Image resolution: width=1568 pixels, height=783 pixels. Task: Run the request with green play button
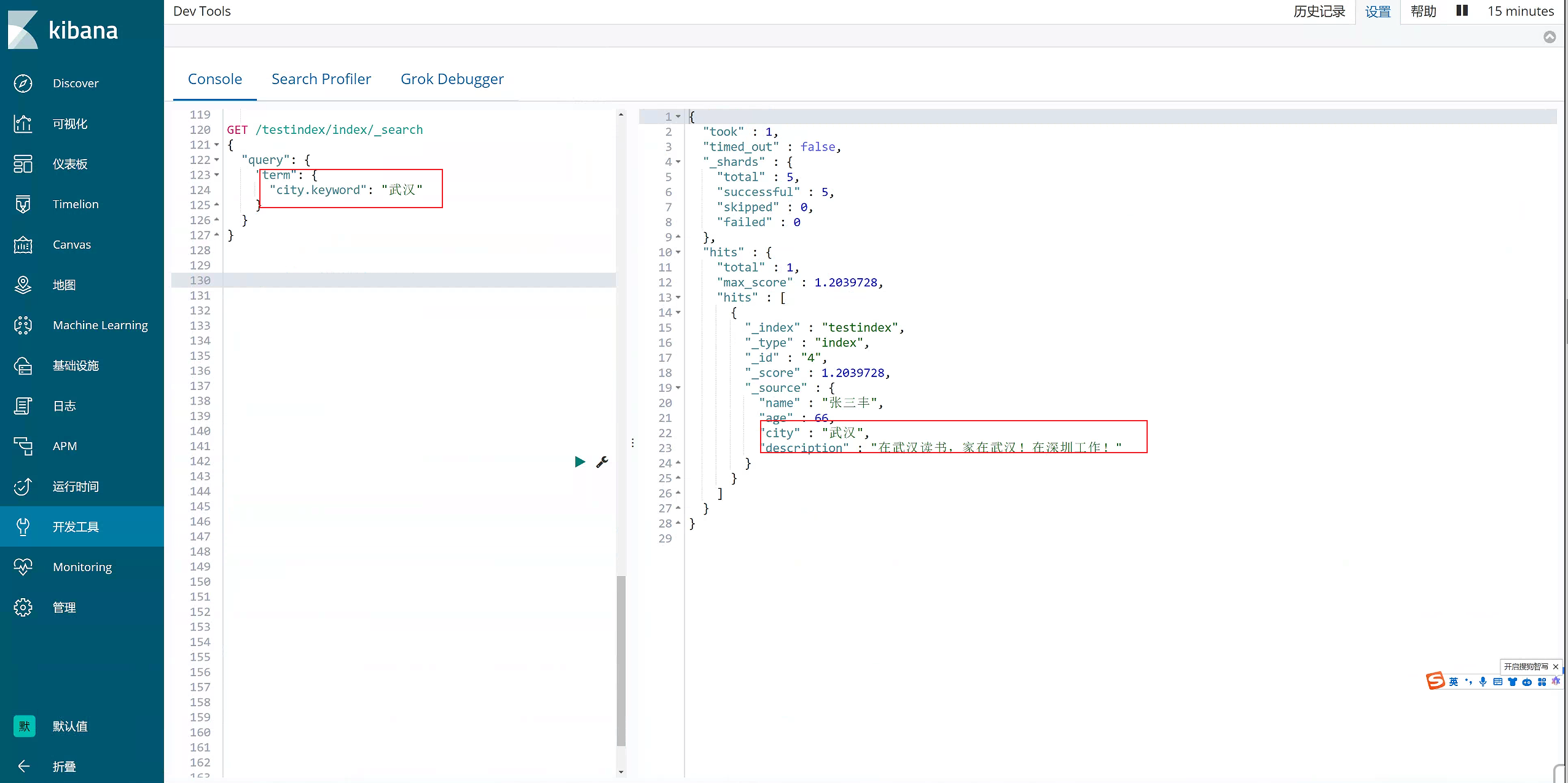[579, 462]
